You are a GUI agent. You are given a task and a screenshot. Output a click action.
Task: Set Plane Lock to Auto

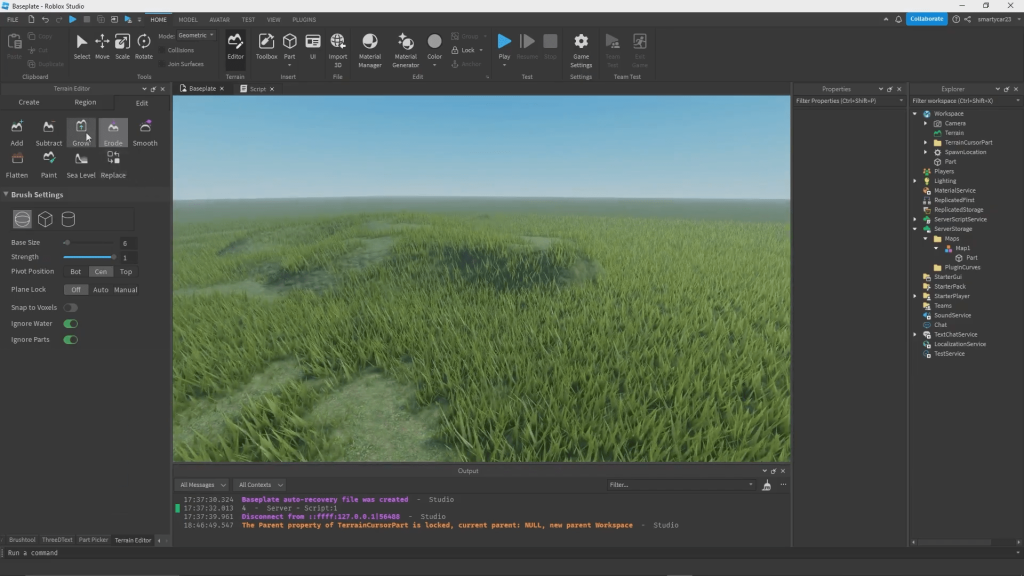[101, 290]
